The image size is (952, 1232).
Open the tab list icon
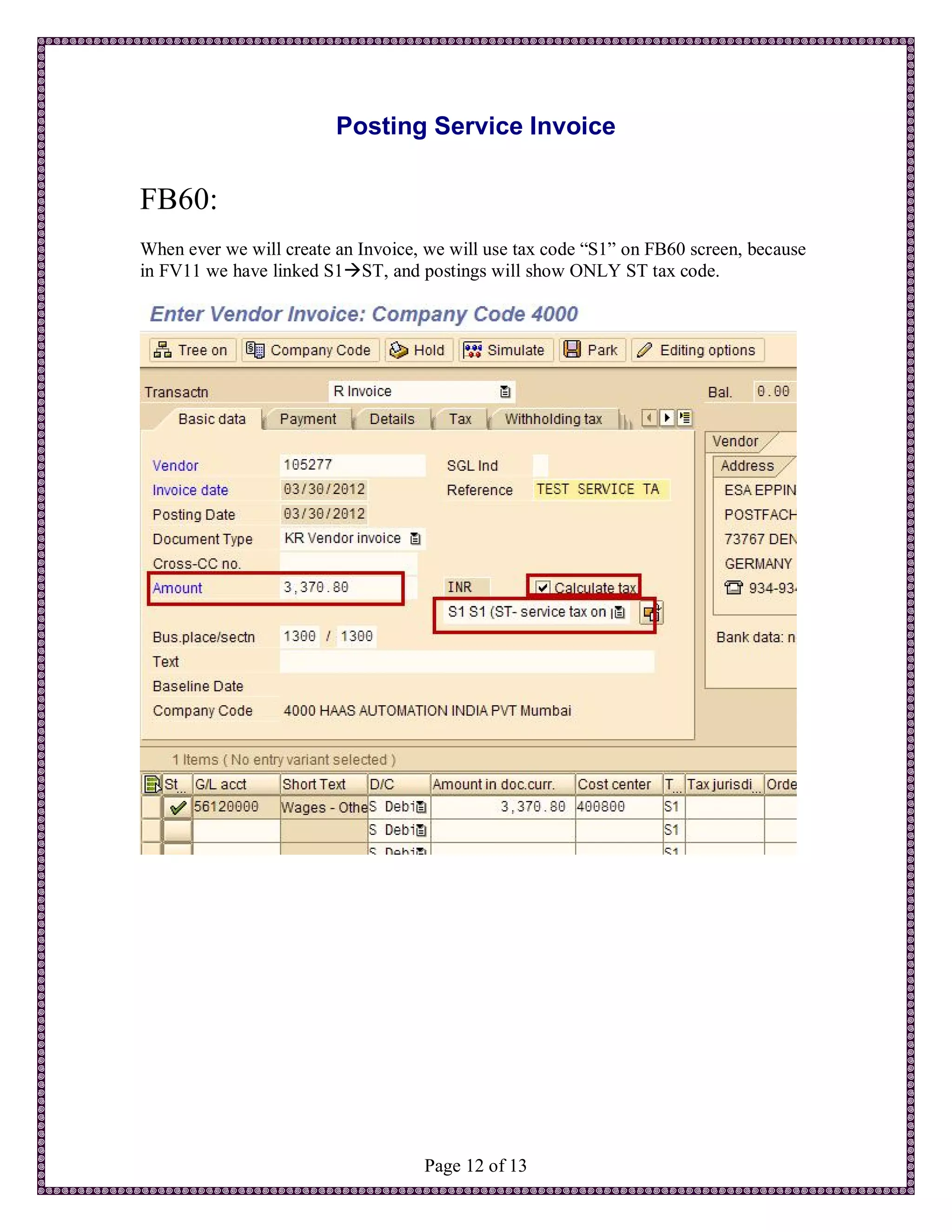tap(685, 418)
